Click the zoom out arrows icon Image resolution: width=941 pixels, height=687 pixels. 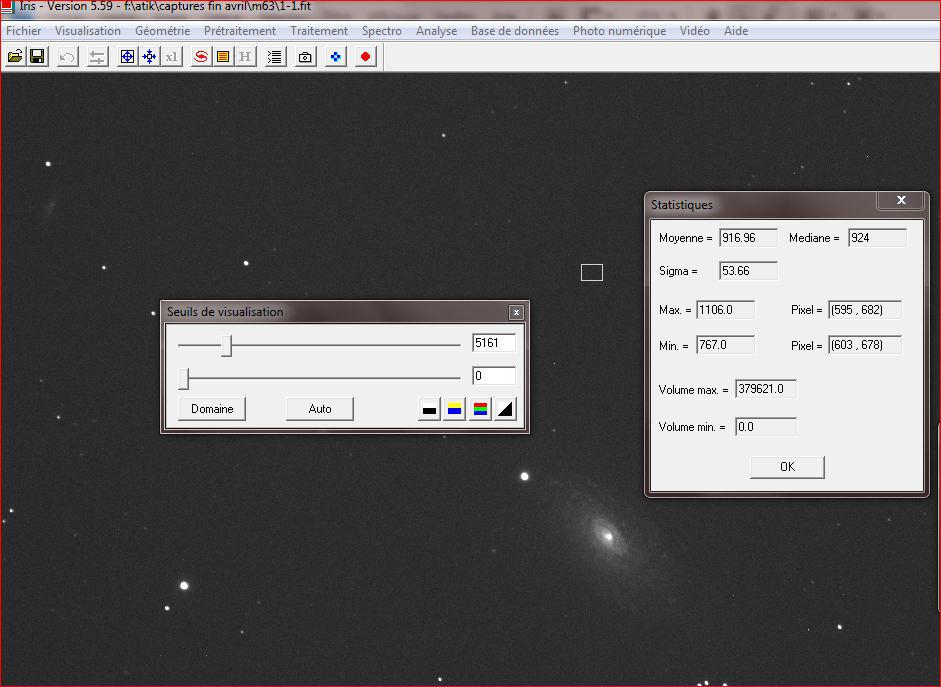coord(149,57)
